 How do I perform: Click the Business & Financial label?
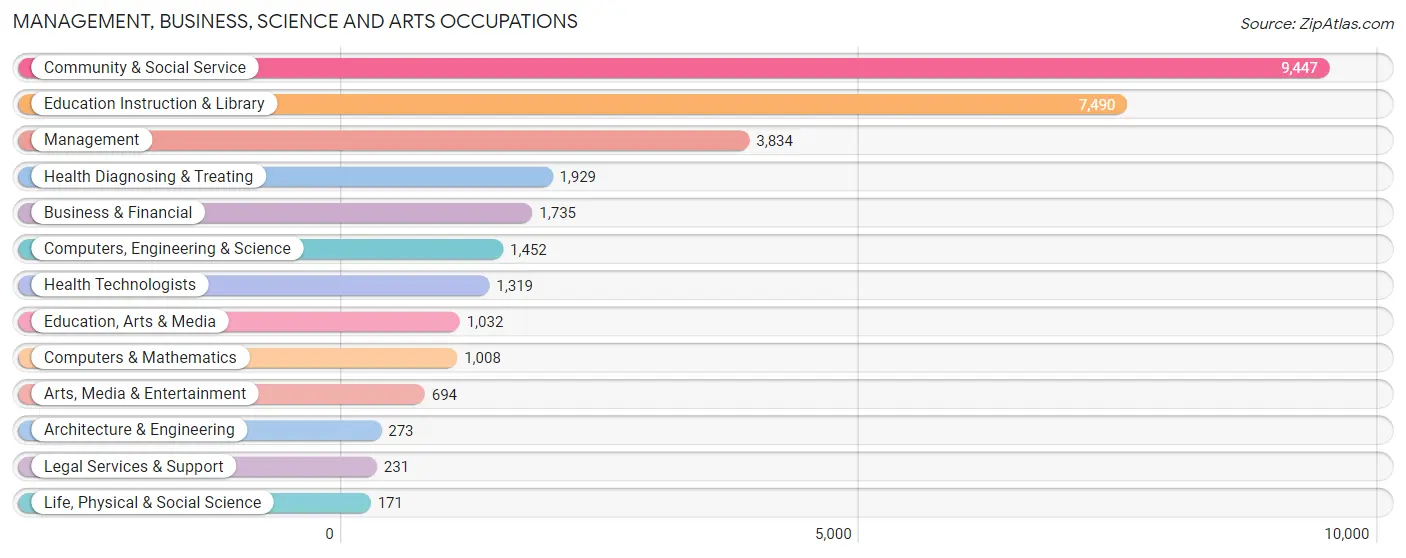click(118, 213)
